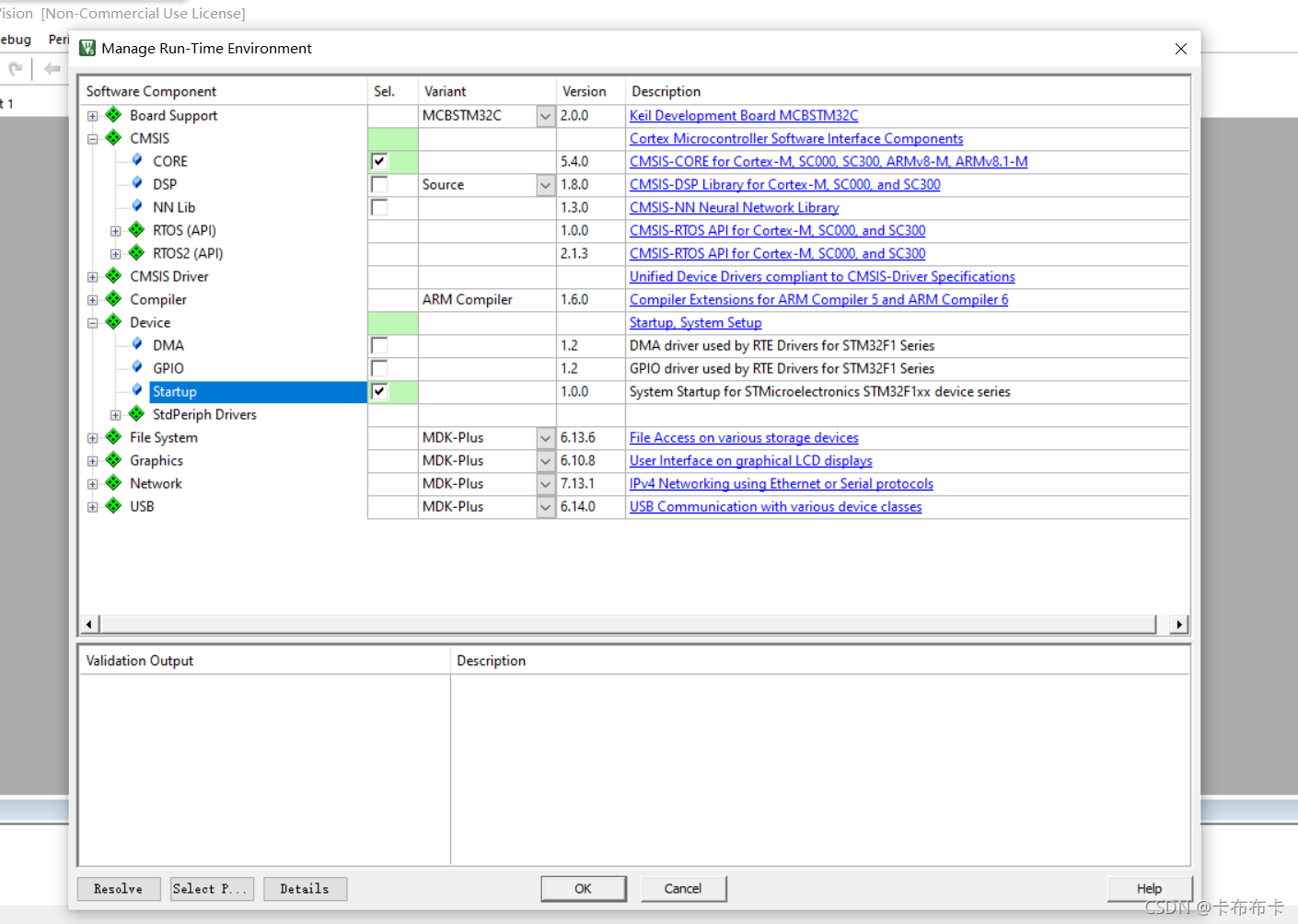Collapse the CMSIS tree node
This screenshot has height=924, width=1298.
click(x=92, y=139)
